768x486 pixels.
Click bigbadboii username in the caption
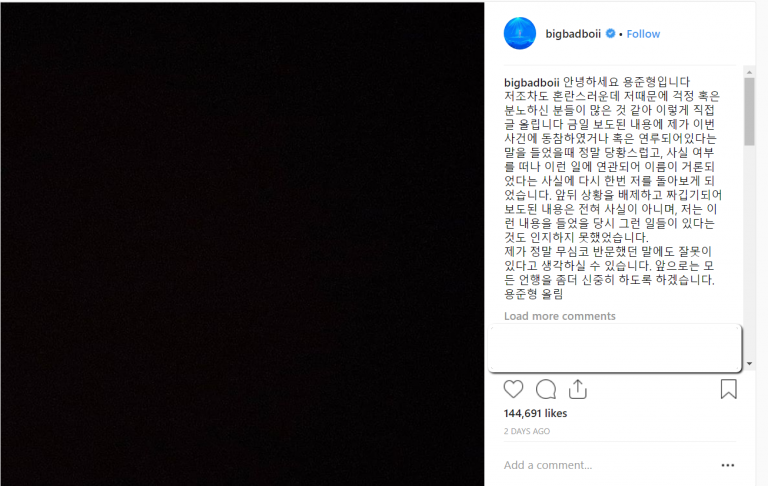click(x=531, y=82)
